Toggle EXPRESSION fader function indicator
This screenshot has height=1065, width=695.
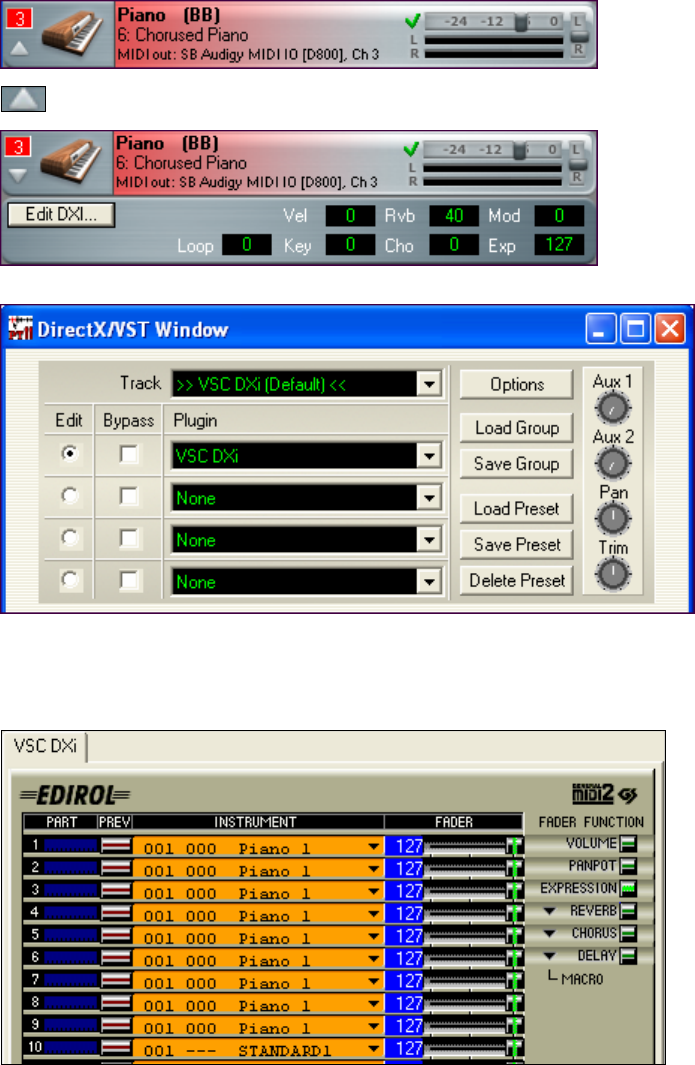pos(628,888)
